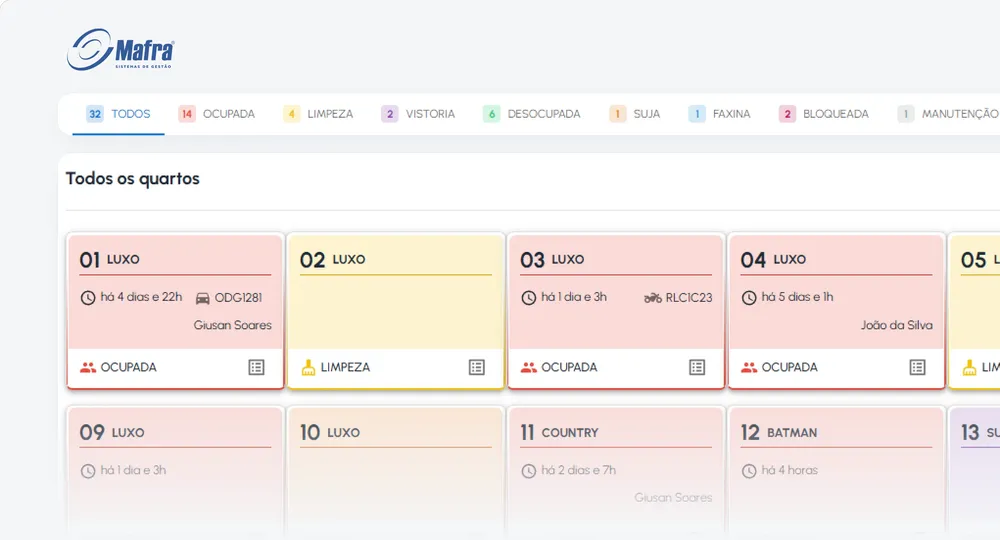1000x540 pixels.
Task: Select the TODOS tab
Action: [118, 114]
